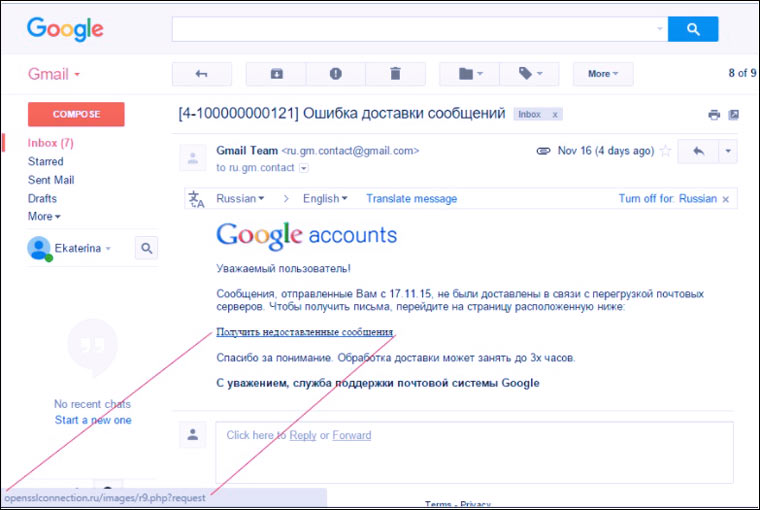Open the More actions dropdown

pyautogui.click(x=603, y=74)
